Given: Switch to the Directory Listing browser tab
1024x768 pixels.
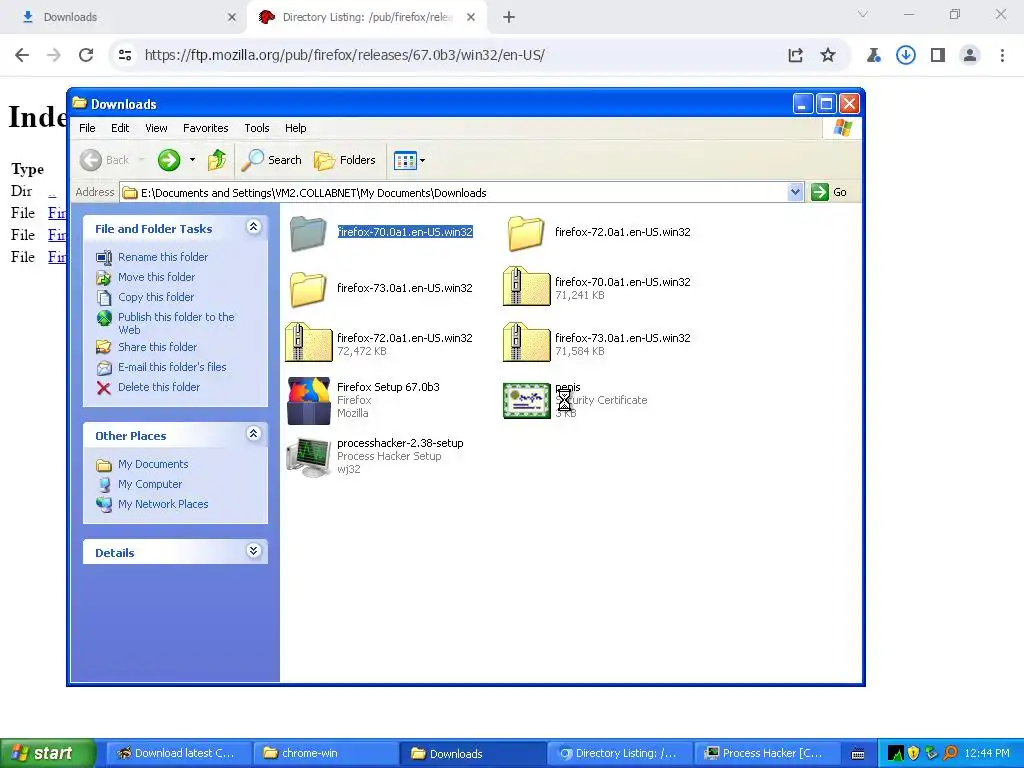Looking at the screenshot, I should point(366,17).
